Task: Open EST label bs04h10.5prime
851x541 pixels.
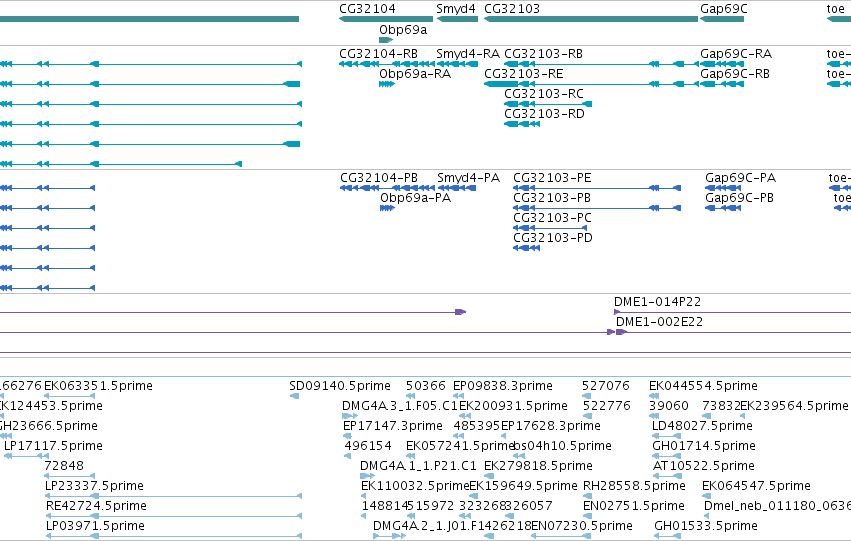Action: (562, 446)
